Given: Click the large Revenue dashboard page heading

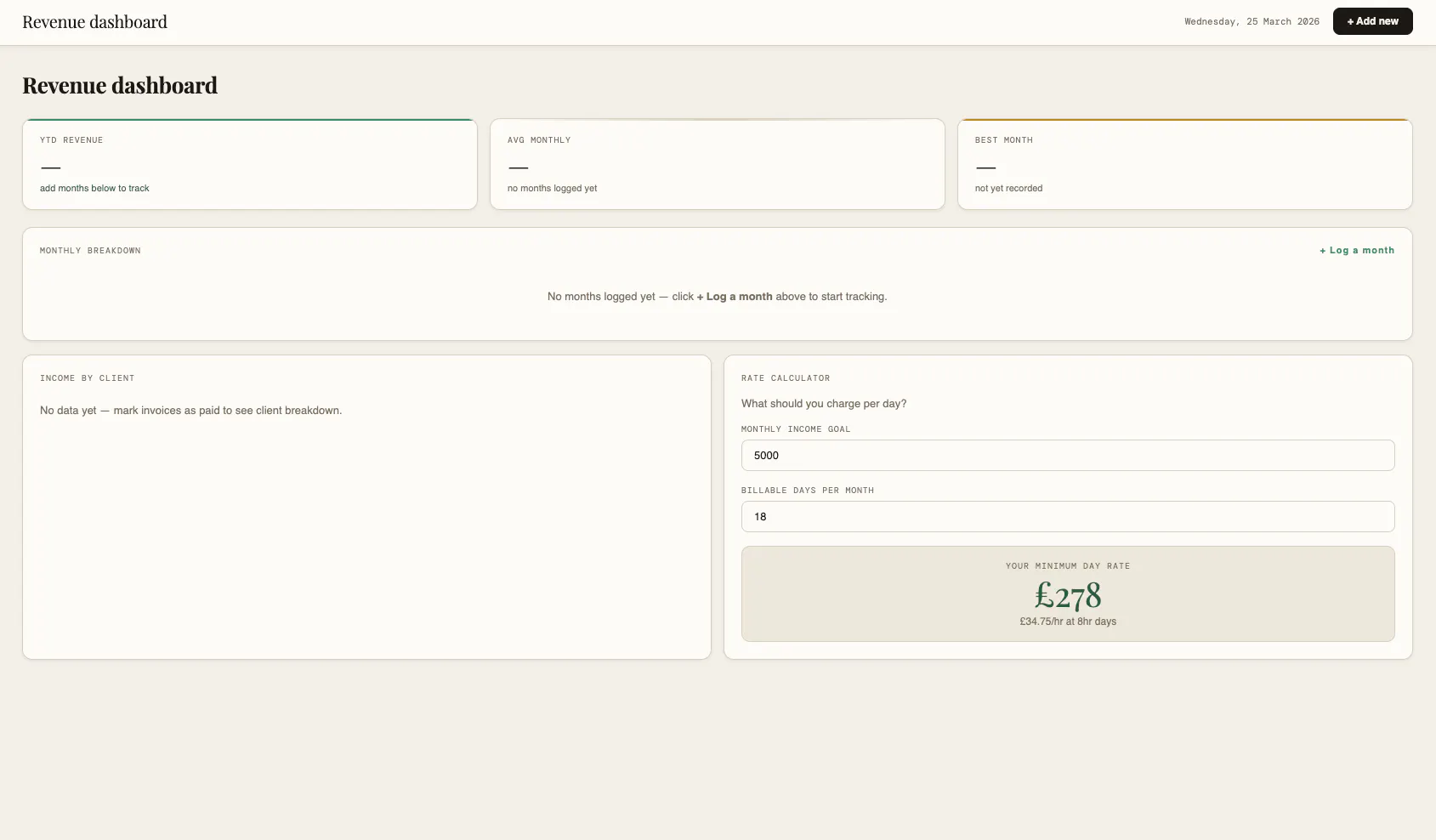Looking at the screenshot, I should [120, 85].
